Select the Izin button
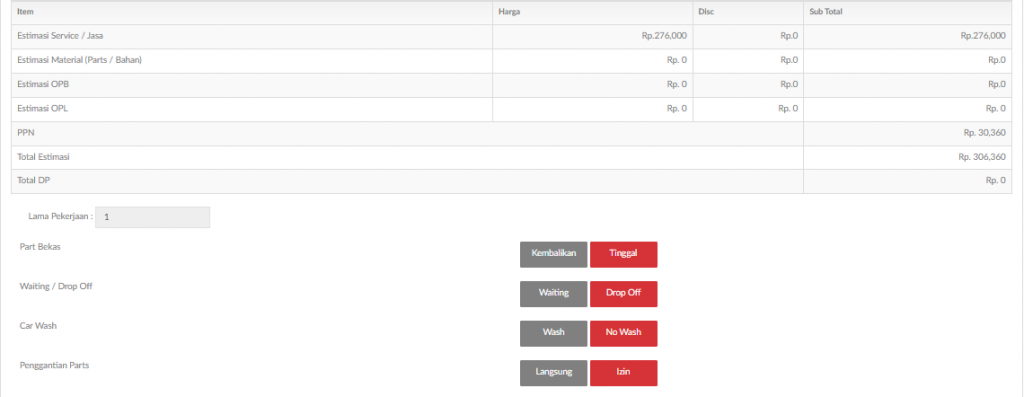Image resolution: width=1024 pixels, height=397 pixels. click(624, 373)
